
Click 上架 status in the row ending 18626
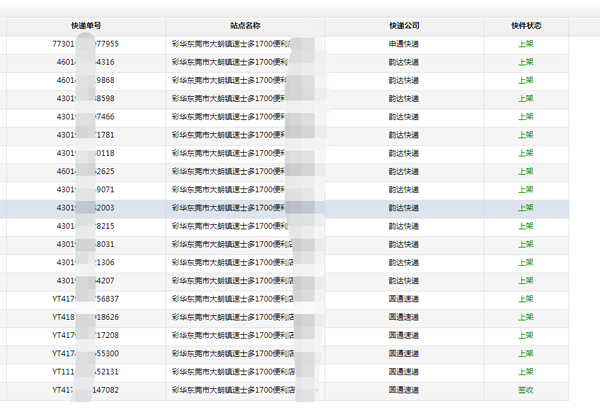[526, 317]
